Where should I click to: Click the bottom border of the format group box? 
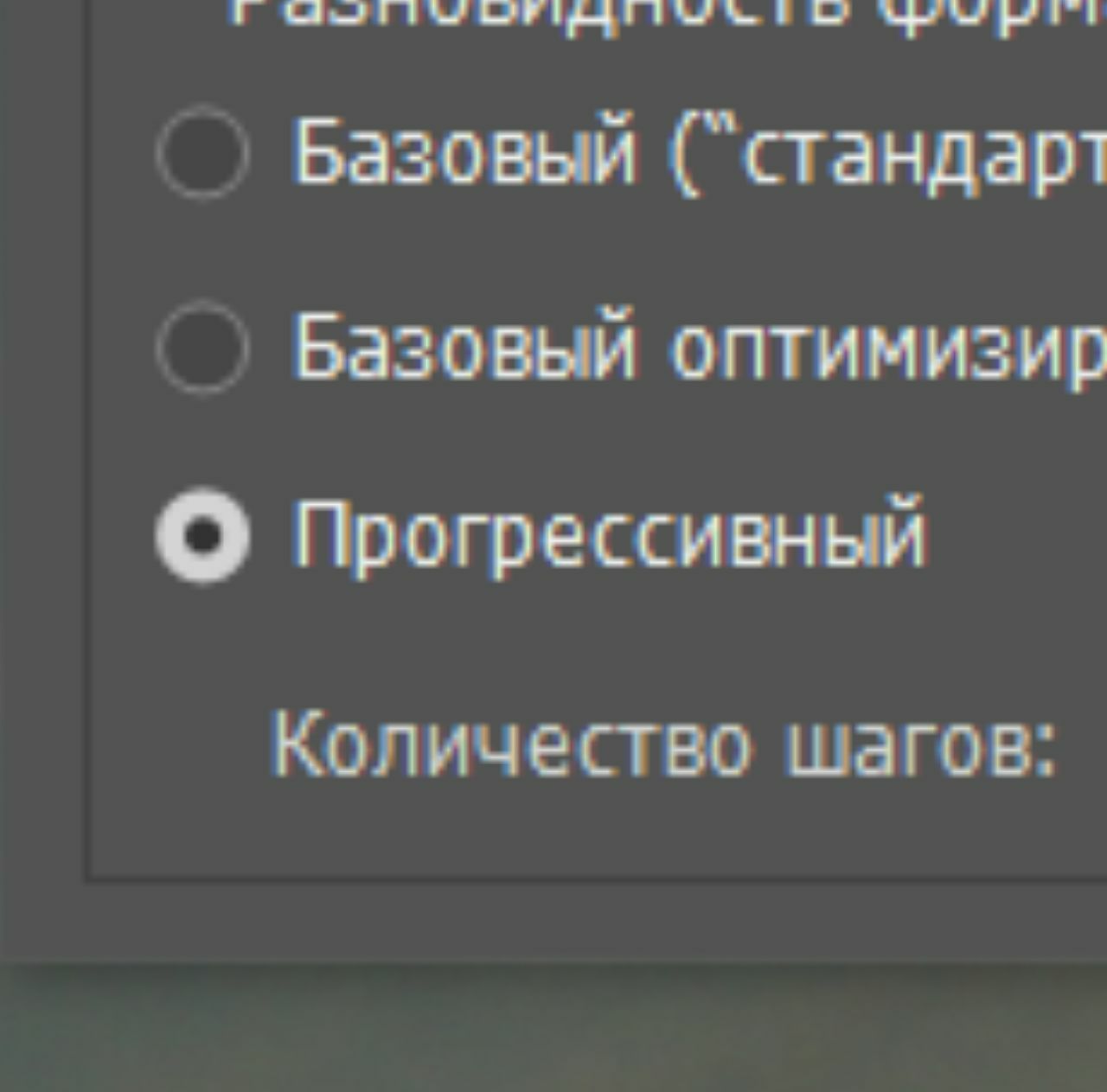click(597, 878)
